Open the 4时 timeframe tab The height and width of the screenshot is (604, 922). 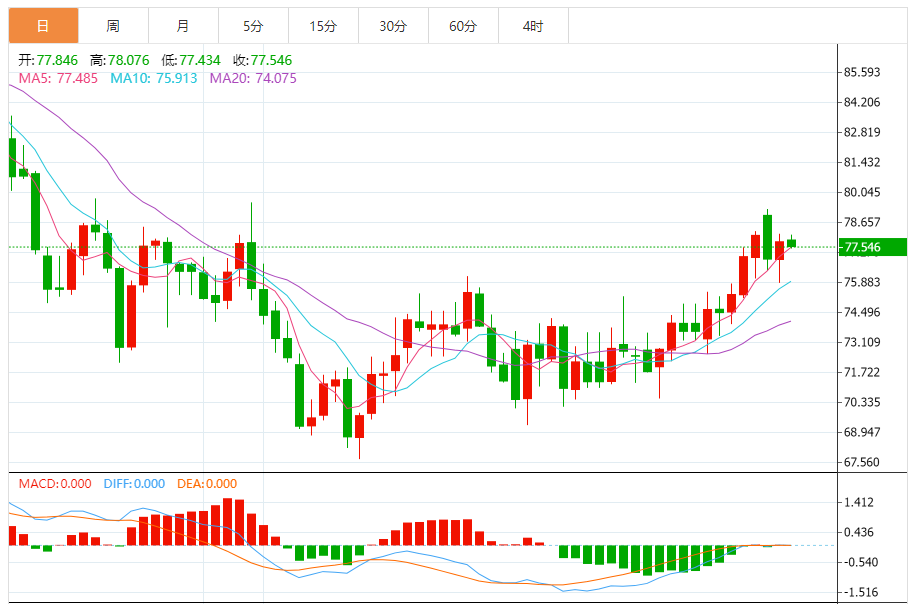pyautogui.click(x=533, y=26)
